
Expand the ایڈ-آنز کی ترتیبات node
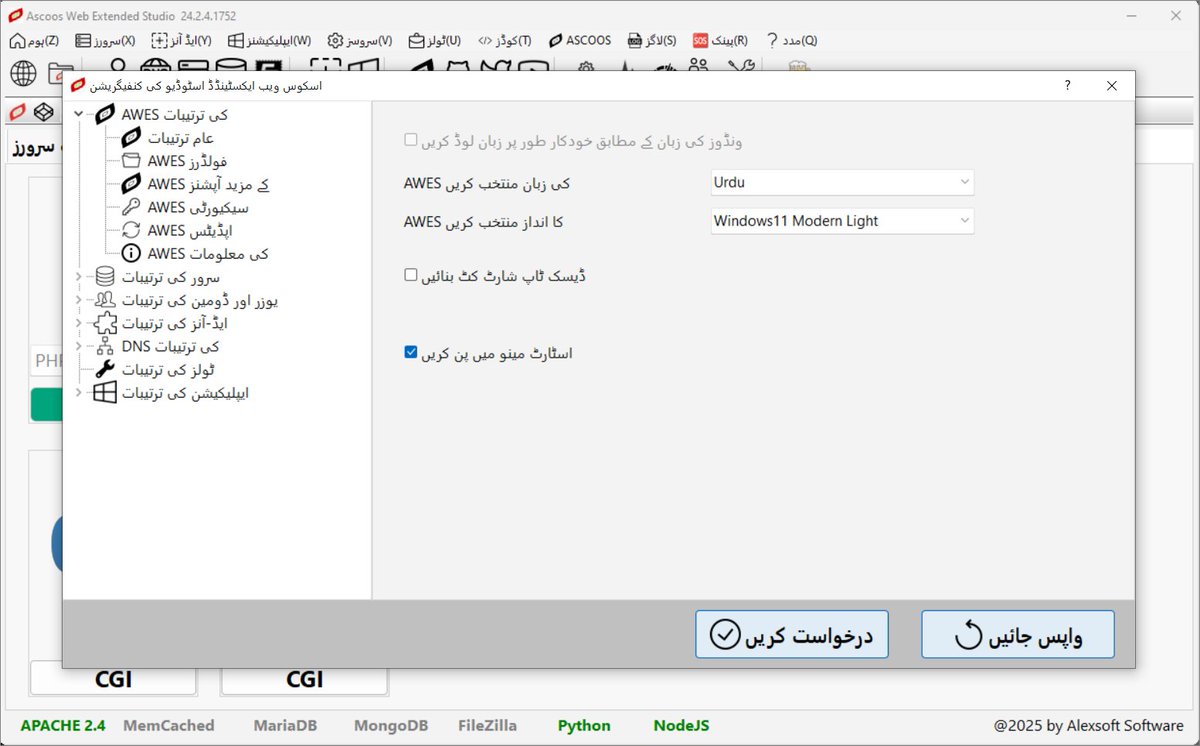pyautogui.click(x=78, y=323)
